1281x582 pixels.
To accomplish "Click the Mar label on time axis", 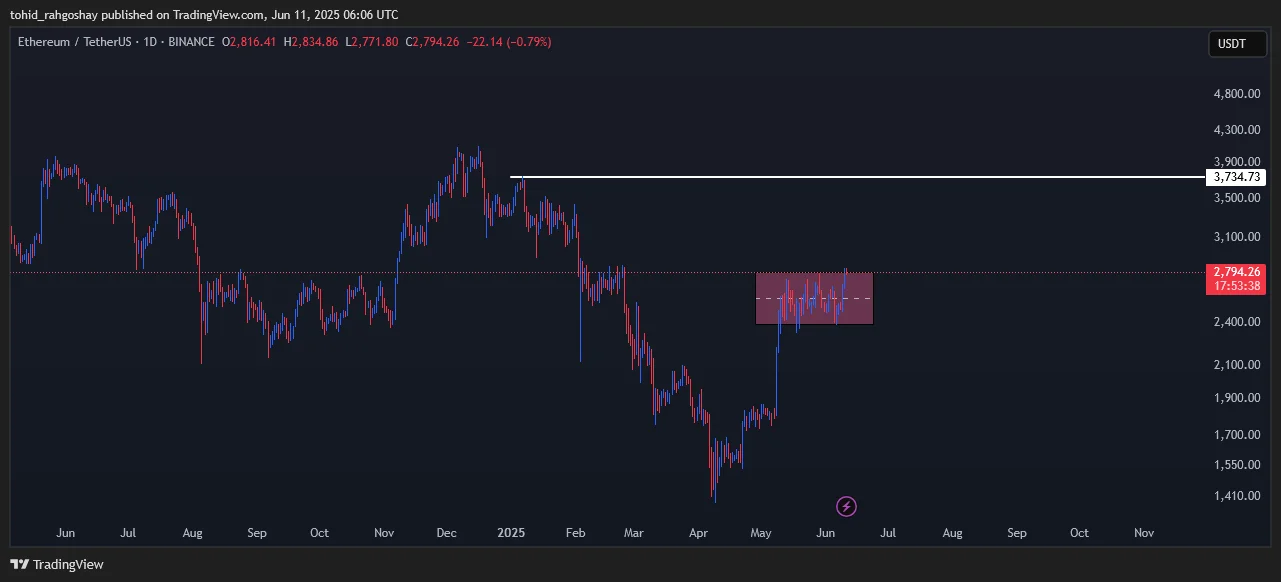I will point(633,533).
